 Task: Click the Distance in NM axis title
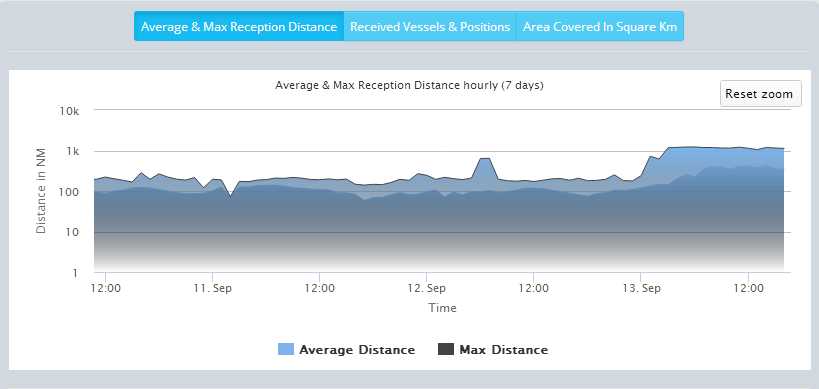click(x=41, y=191)
